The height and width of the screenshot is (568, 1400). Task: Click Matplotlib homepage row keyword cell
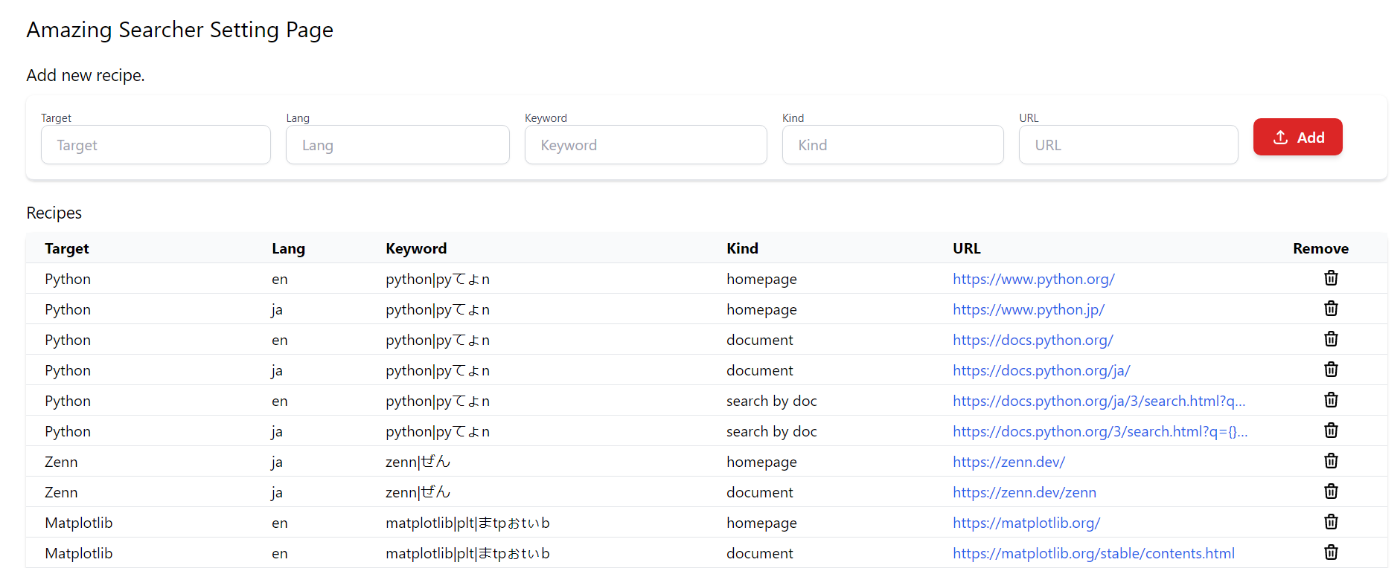[x=468, y=523]
